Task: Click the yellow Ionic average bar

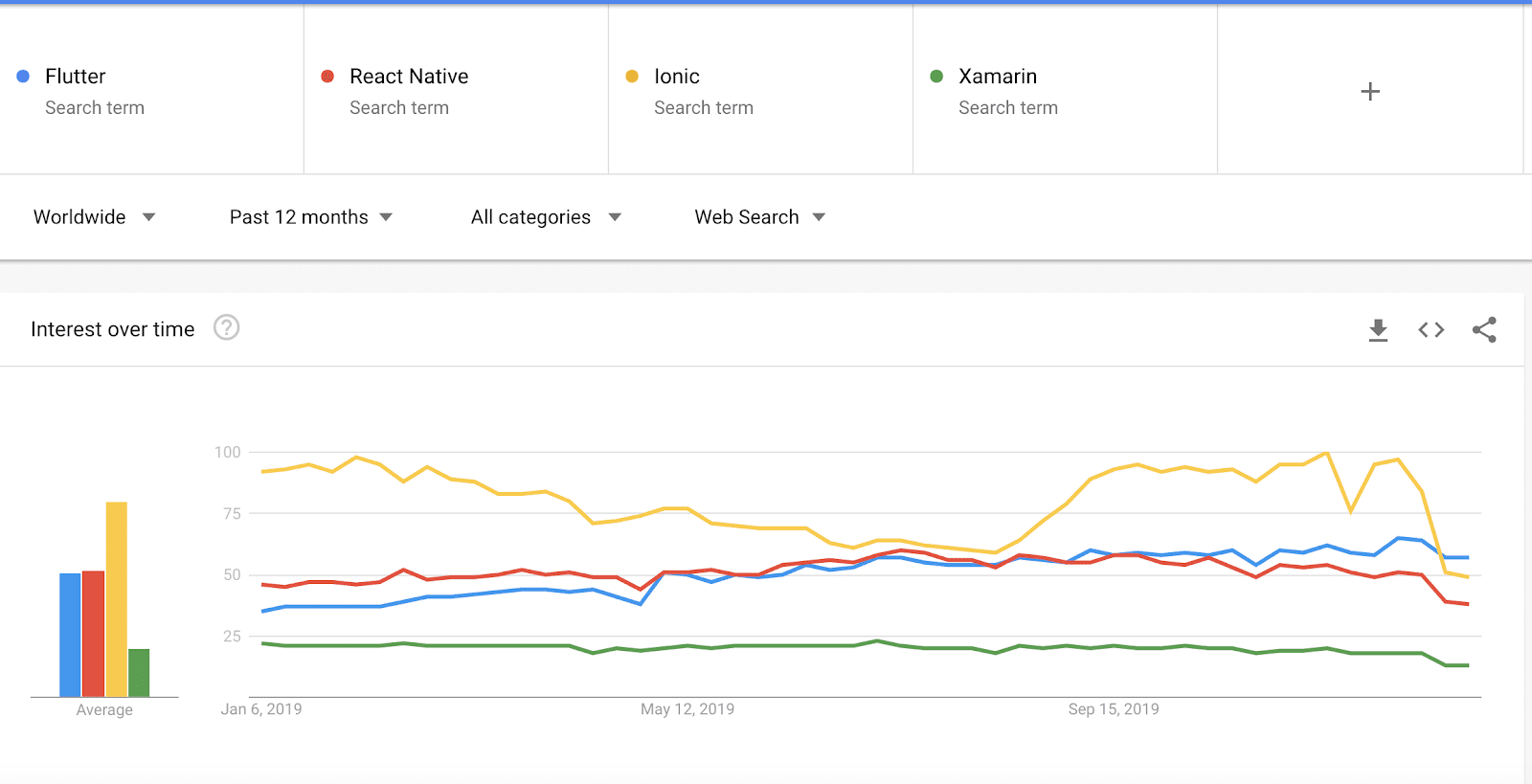Action: 116,599
